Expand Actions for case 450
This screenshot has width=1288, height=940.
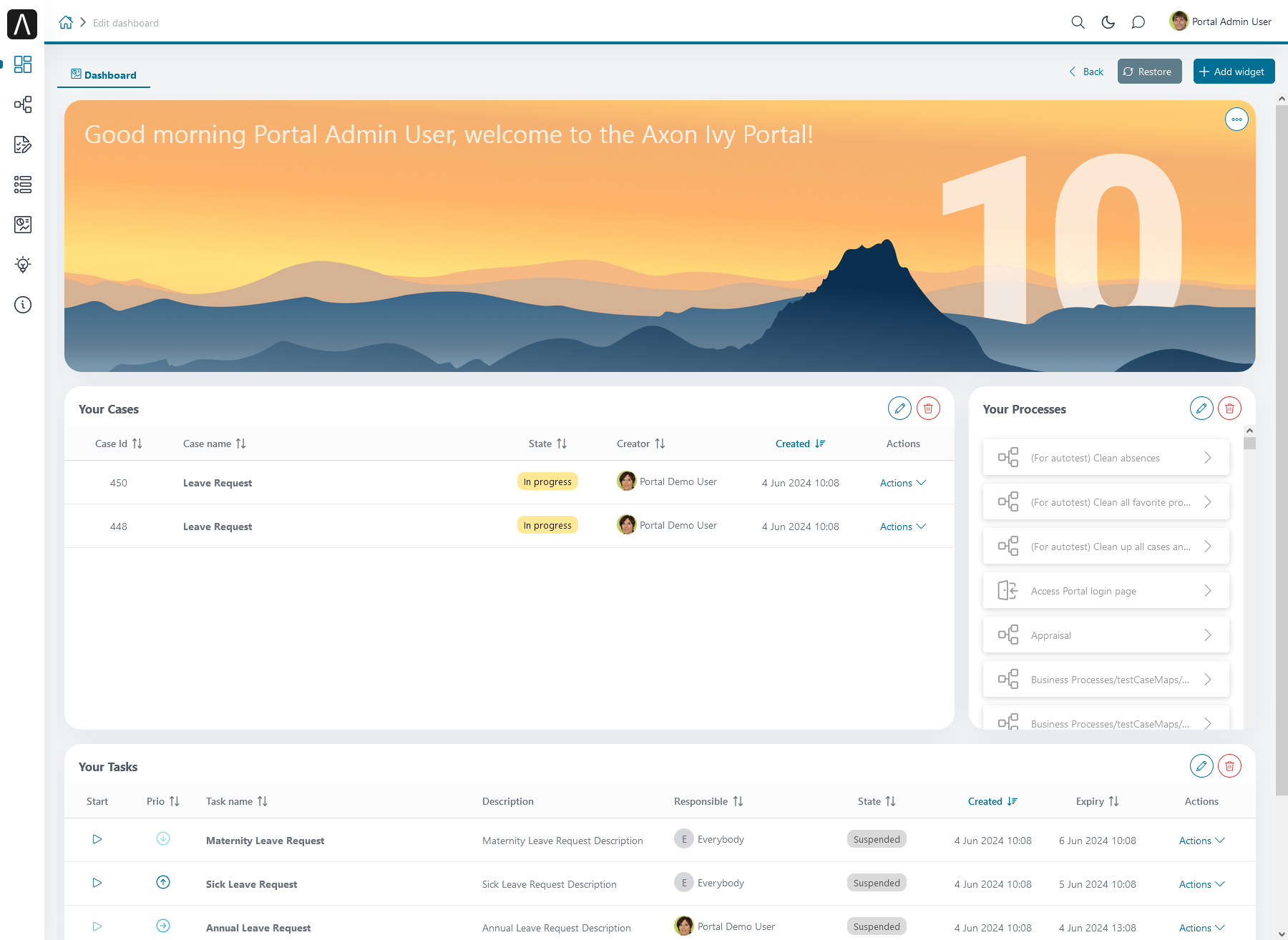point(903,483)
